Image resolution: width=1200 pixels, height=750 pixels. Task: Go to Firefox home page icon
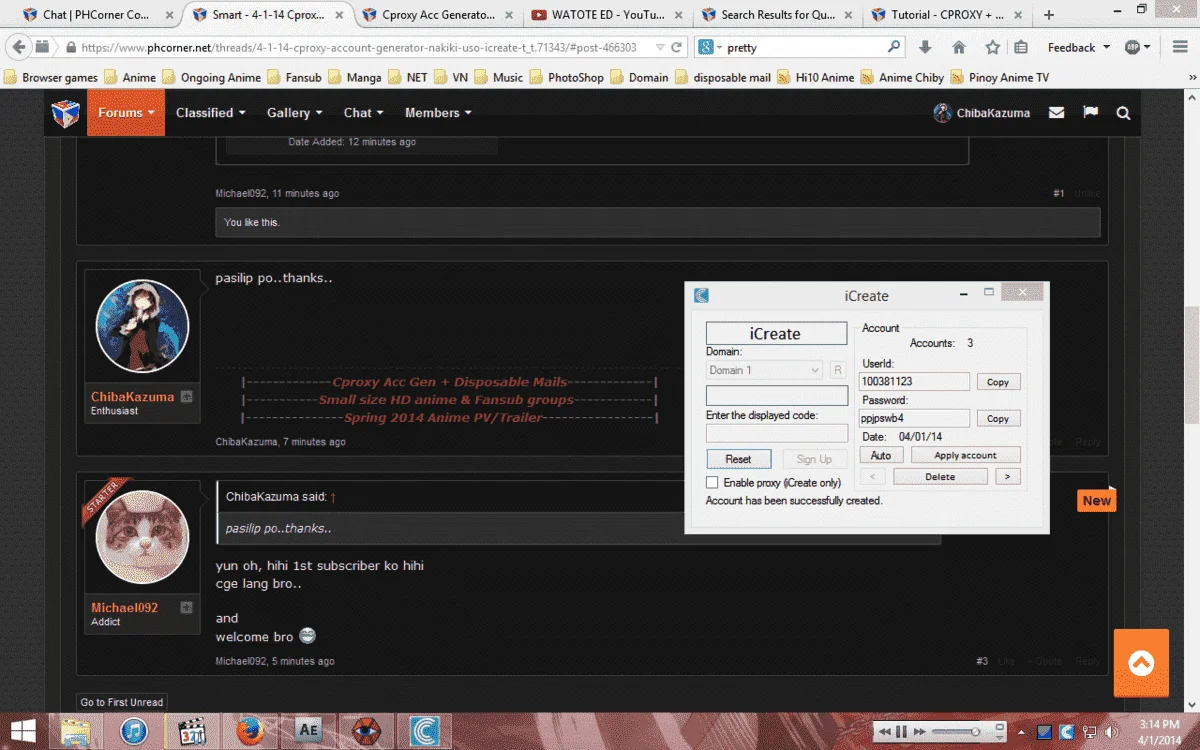pos(959,47)
